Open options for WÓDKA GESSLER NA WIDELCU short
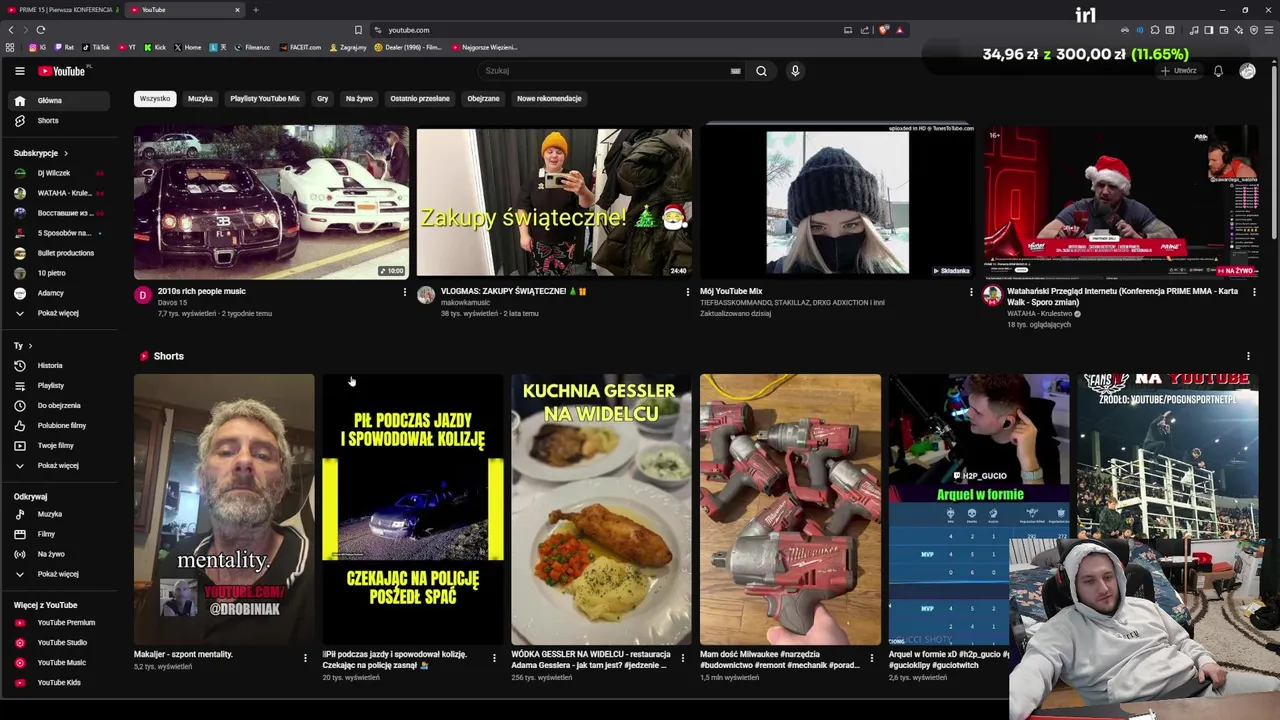 coord(683,657)
